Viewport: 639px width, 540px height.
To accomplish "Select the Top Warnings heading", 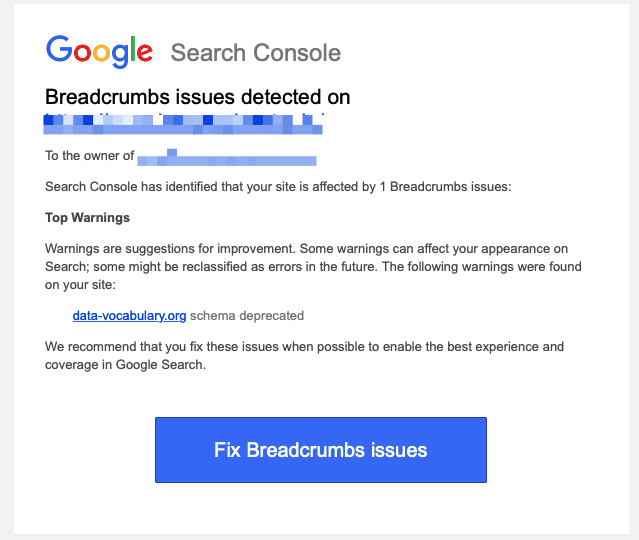I will pos(88,217).
